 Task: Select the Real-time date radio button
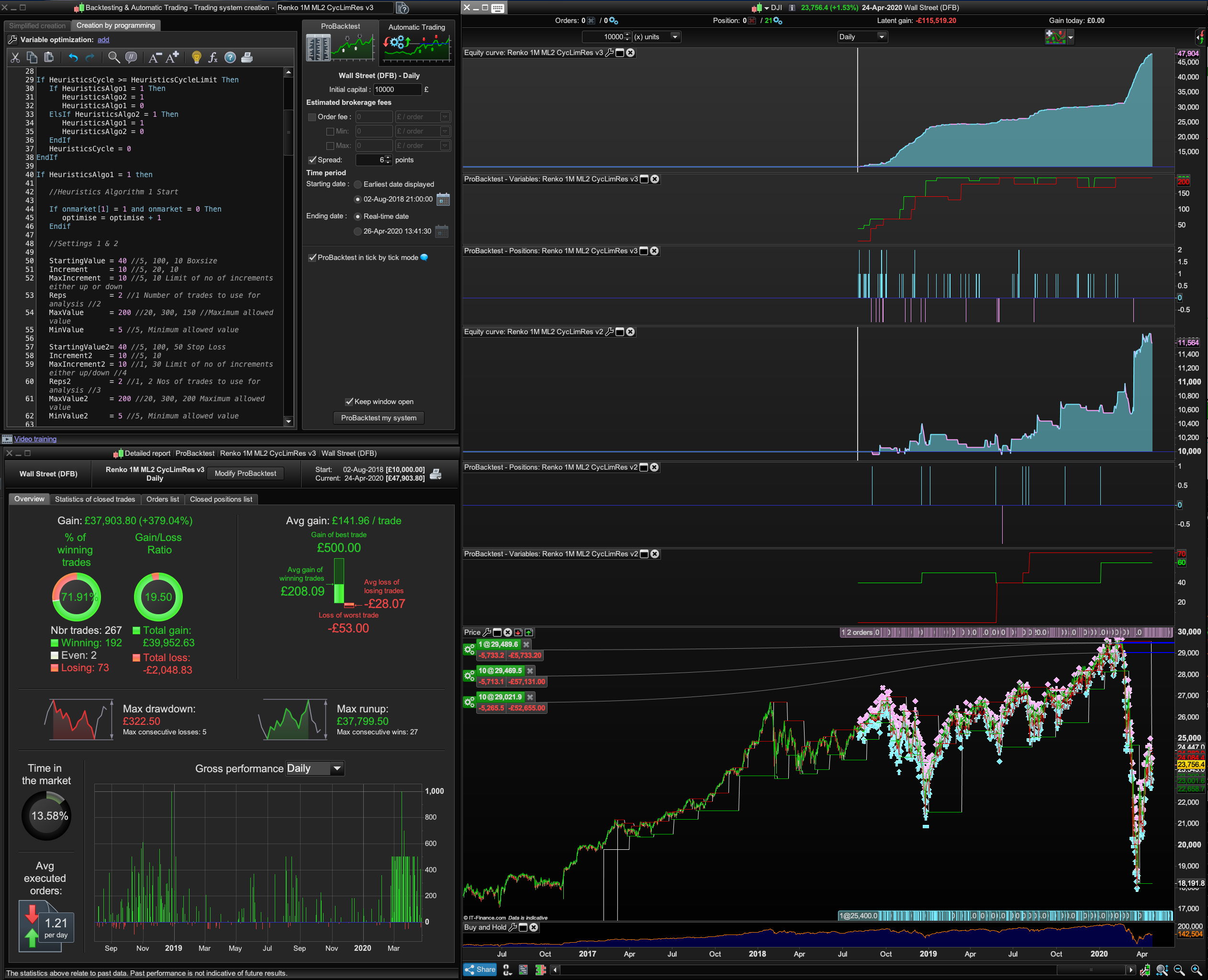tap(357, 216)
